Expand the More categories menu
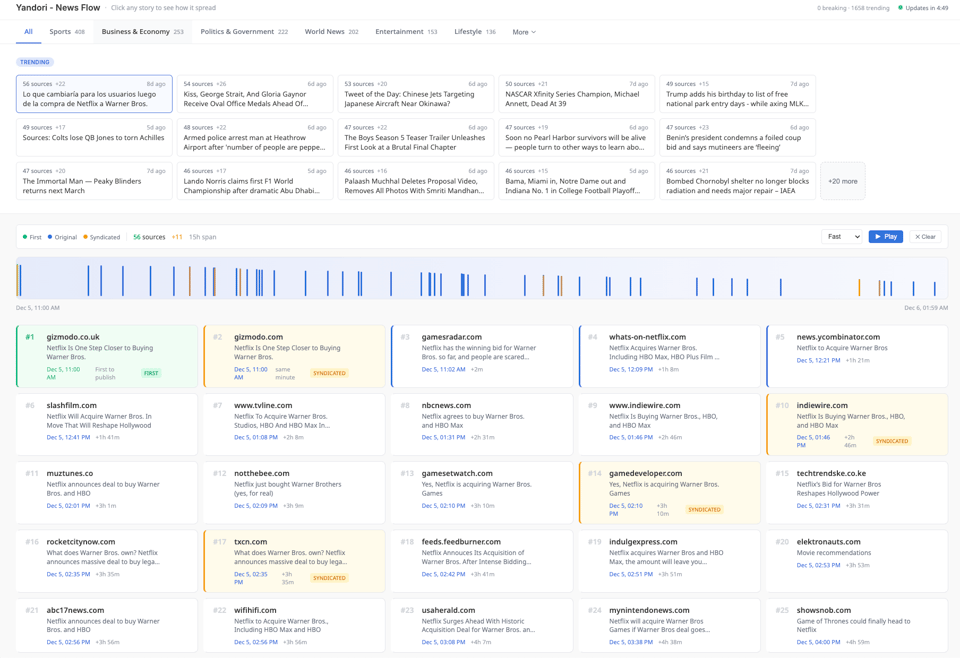The height and width of the screenshot is (658, 960). tap(524, 32)
